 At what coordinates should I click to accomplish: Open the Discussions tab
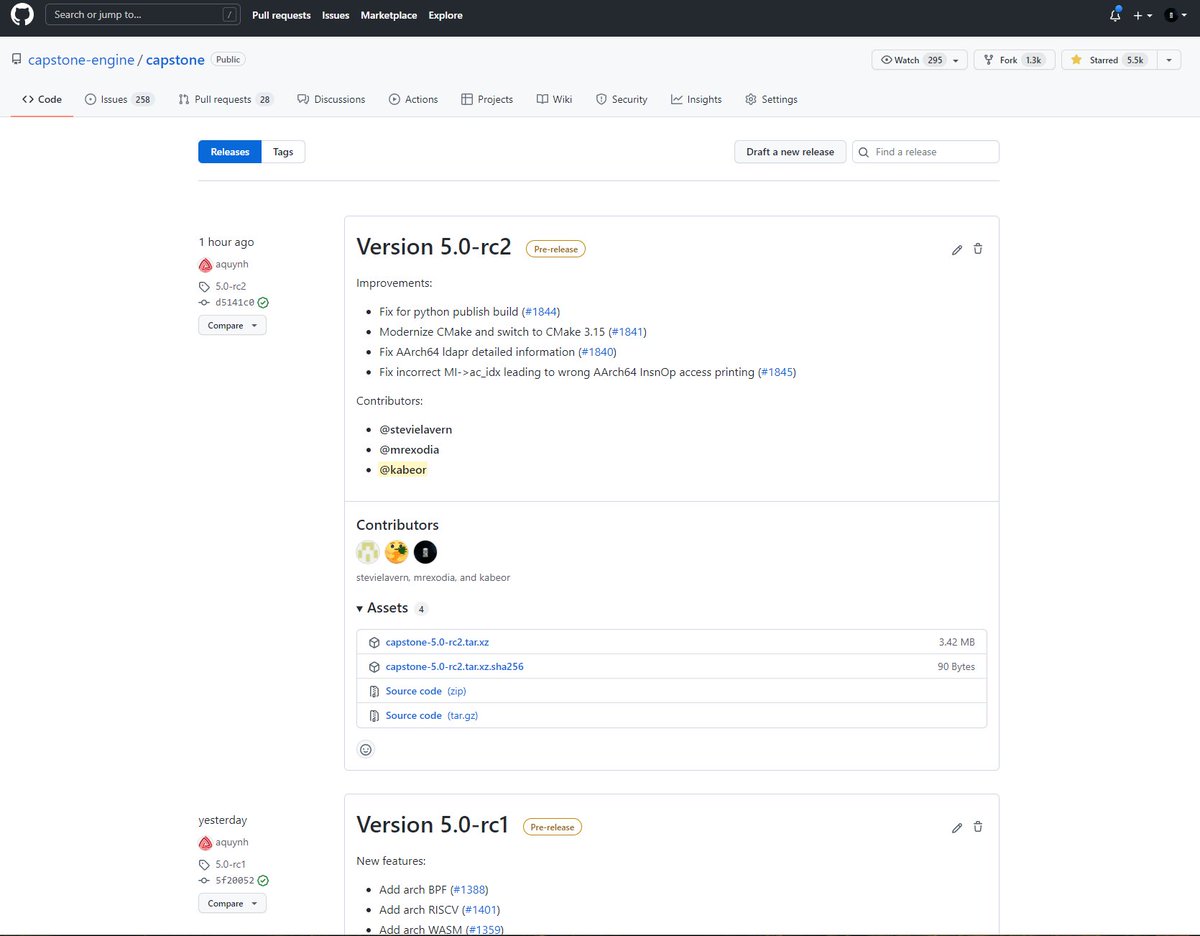point(332,99)
